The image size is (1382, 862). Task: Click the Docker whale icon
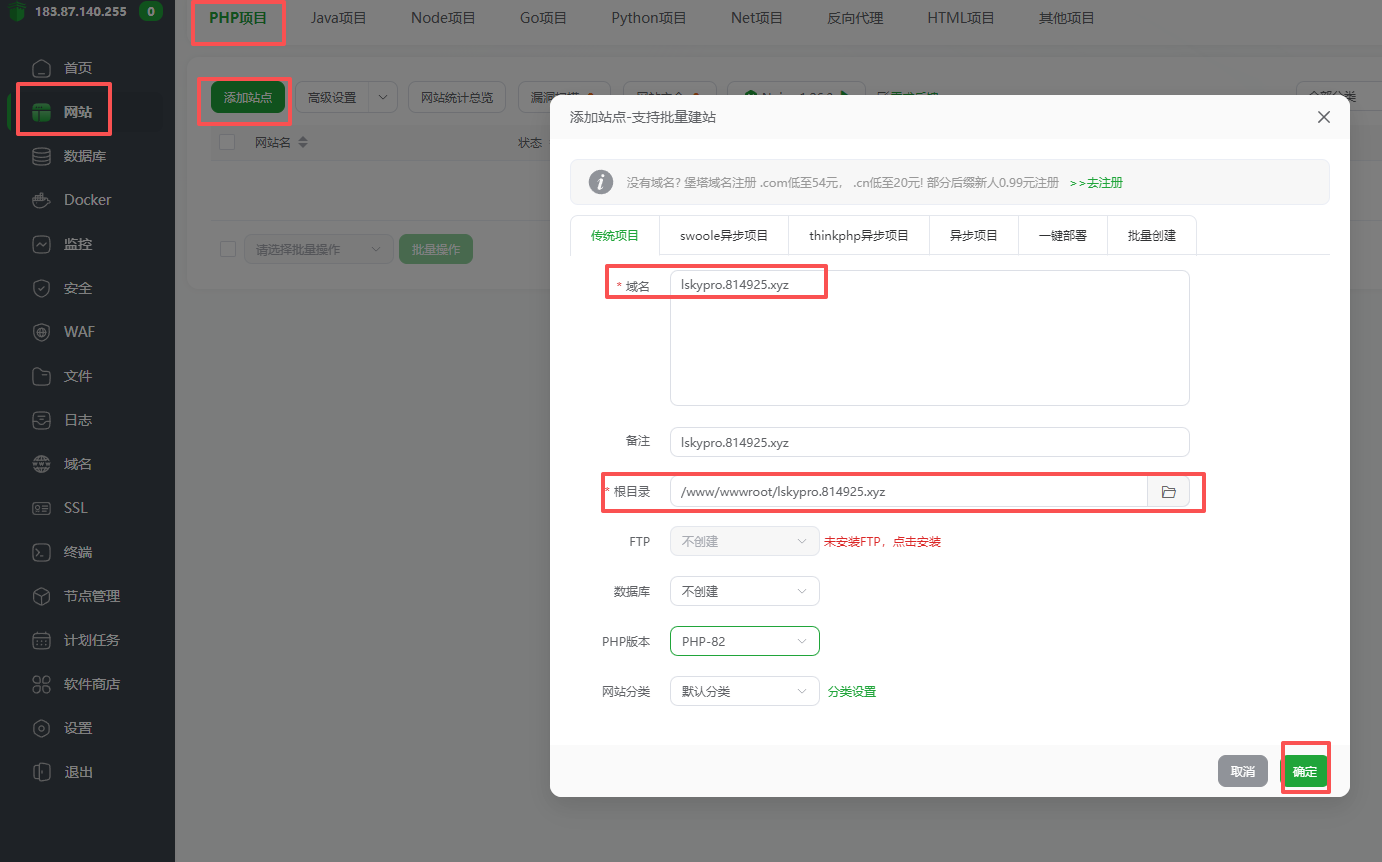click(41, 200)
